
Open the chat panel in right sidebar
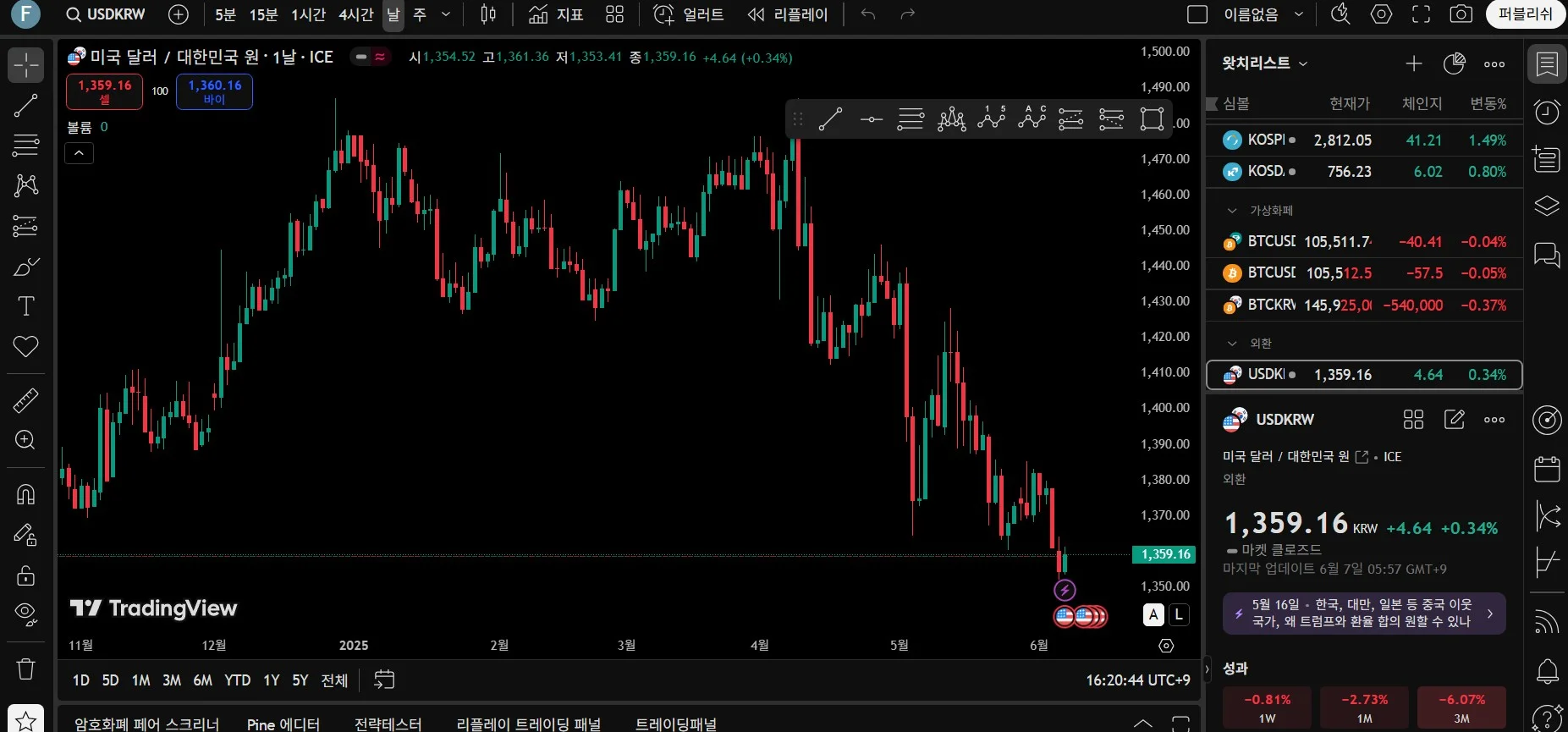point(1547,254)
